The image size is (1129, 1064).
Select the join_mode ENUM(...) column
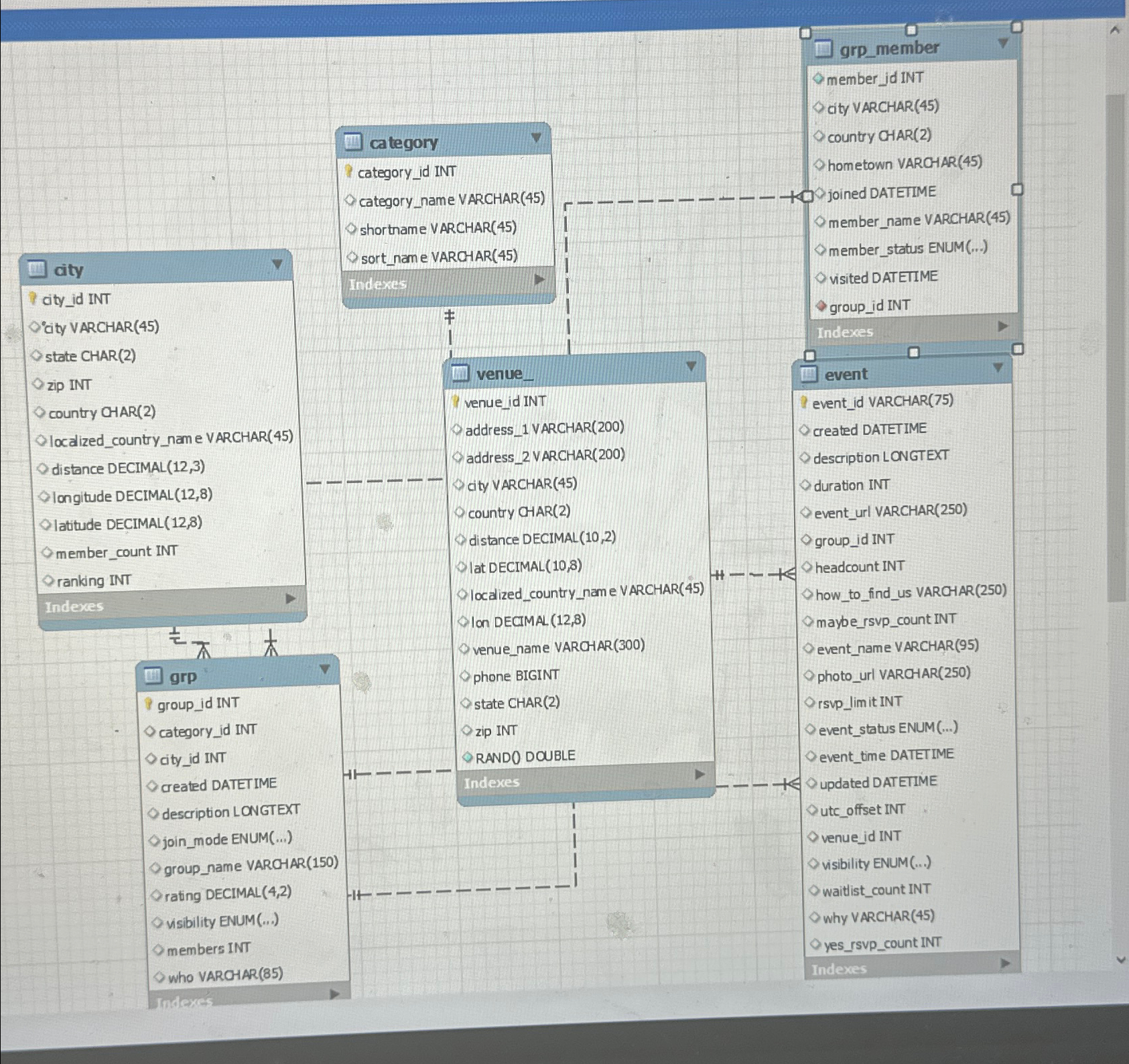[227, 839]
